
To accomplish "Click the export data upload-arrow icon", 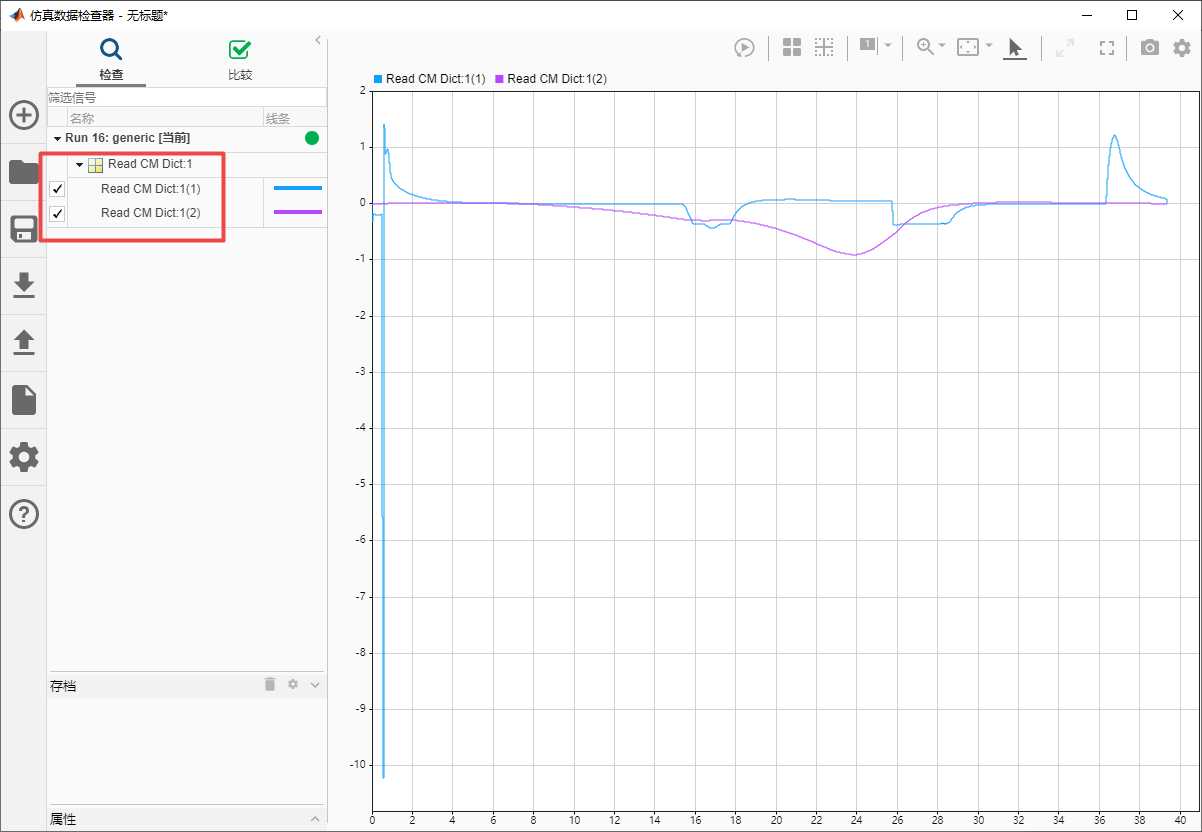I will click(24, 343).
